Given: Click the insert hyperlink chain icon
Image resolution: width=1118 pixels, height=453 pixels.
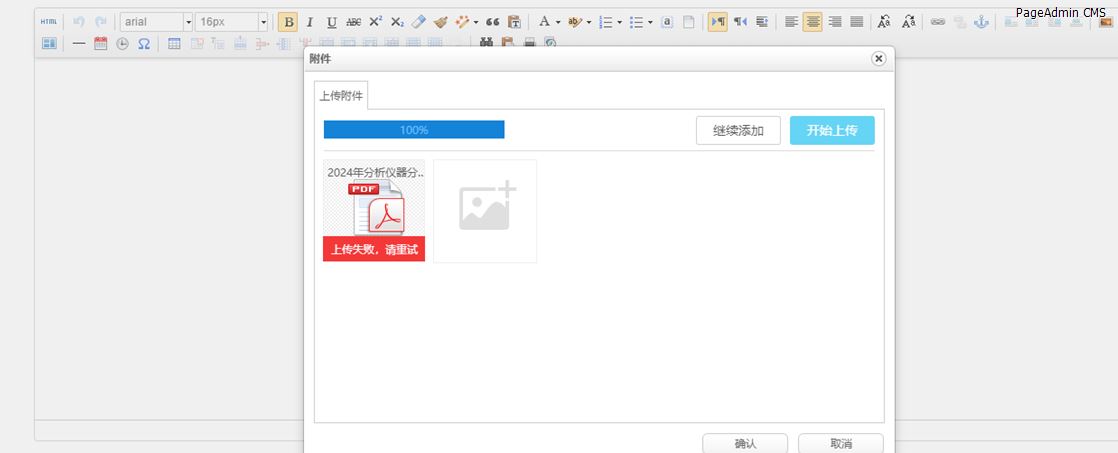Looking at the screenshot, I should [x=937, y=22].
